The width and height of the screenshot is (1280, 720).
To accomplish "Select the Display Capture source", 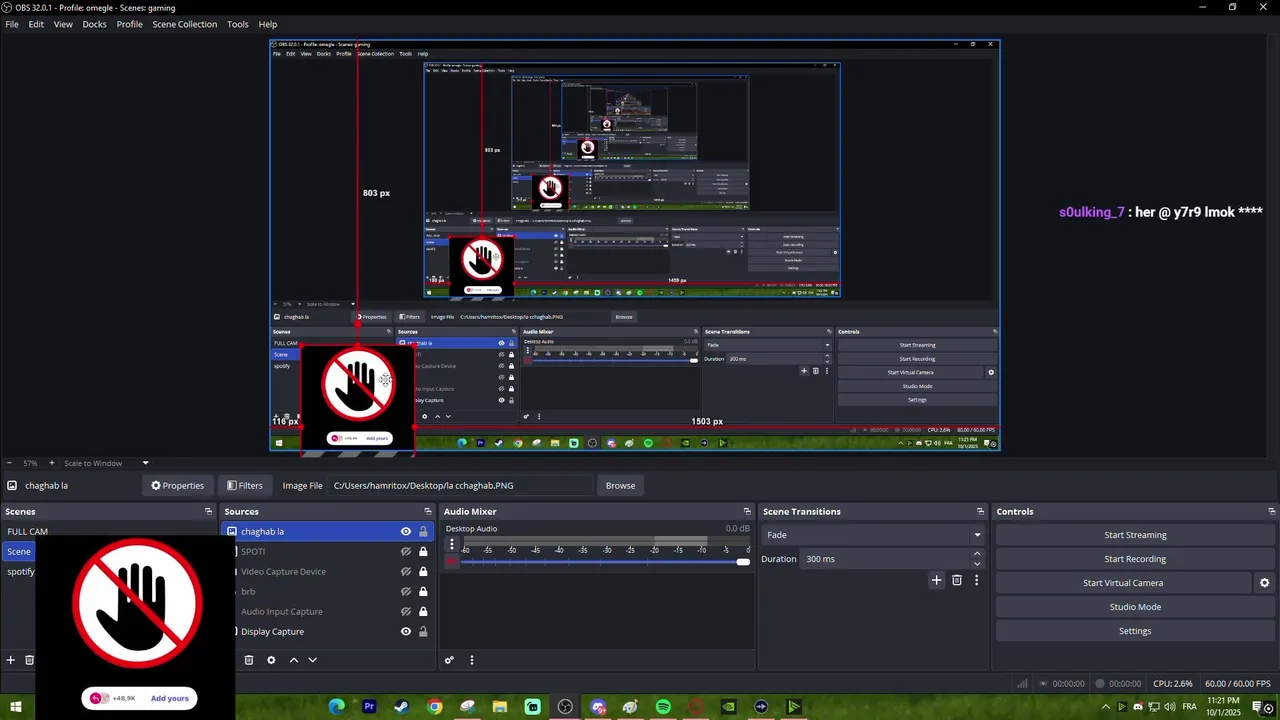I will [x=272, y=632].
